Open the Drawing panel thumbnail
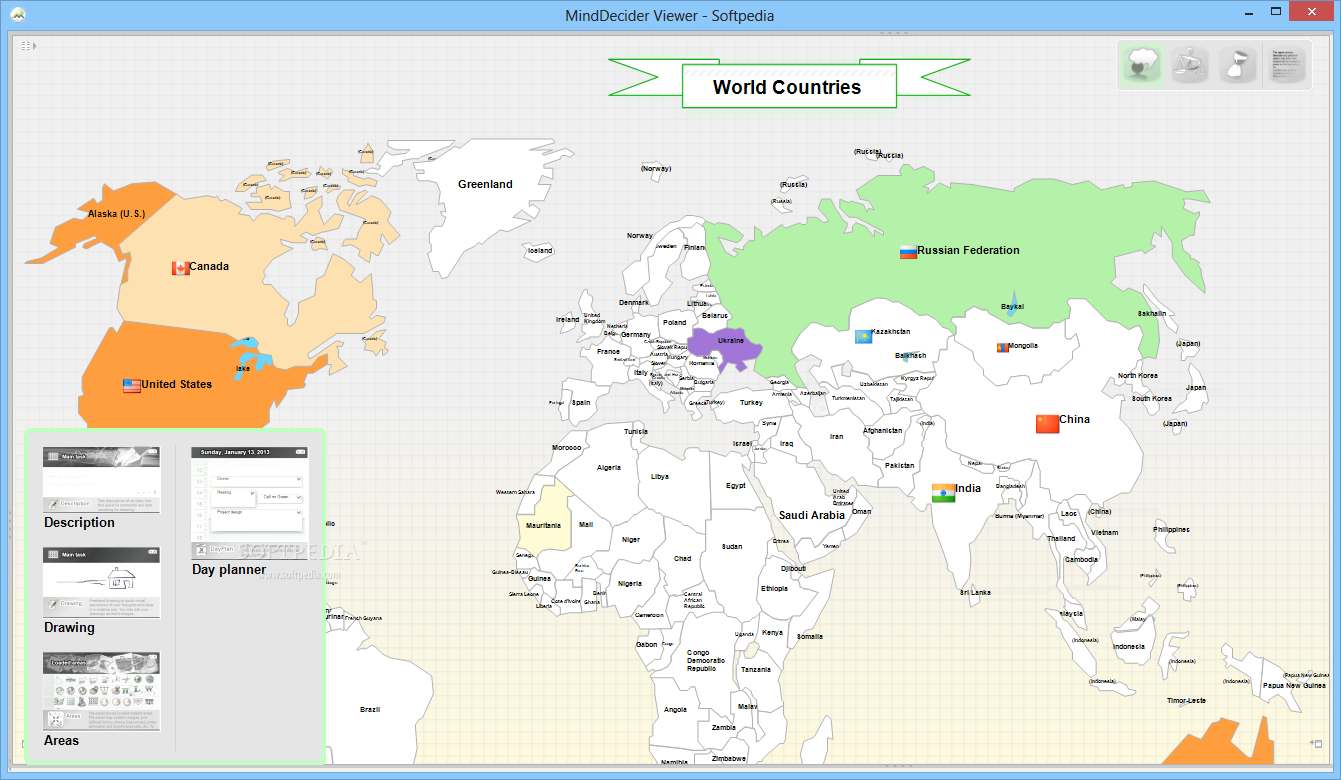1341x780 pixels. click(101, 582)
